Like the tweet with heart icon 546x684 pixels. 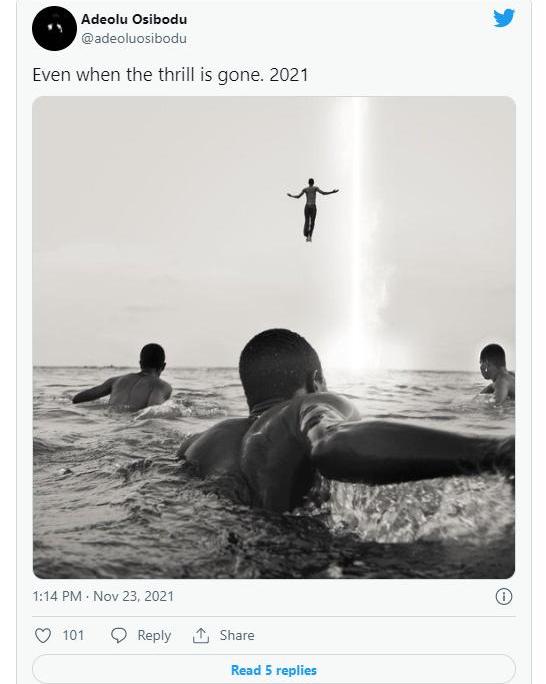pyautogui.click(x=43, y=635)
